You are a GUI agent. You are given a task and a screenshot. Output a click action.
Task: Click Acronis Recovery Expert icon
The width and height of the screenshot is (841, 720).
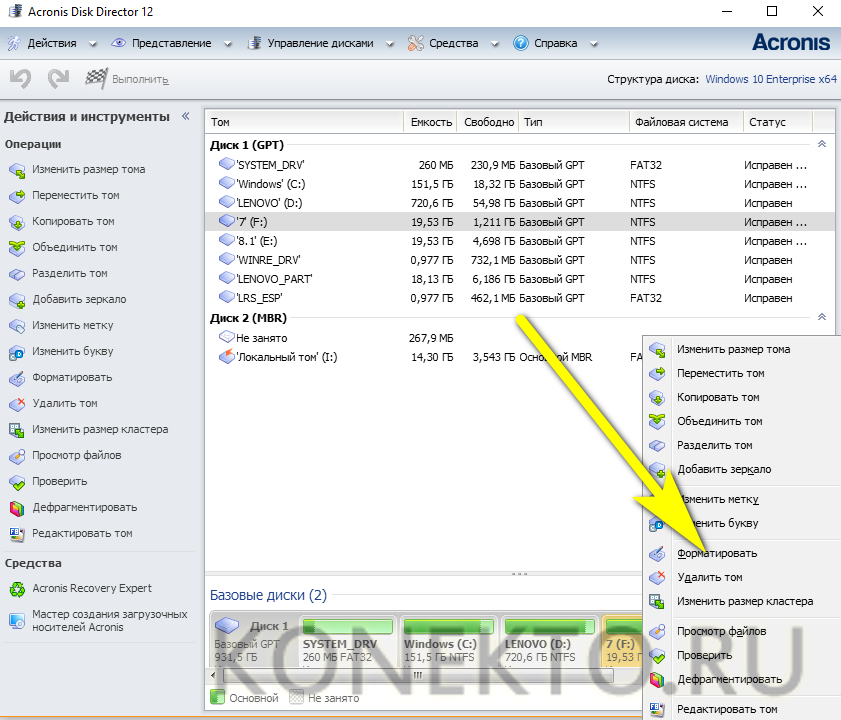[17, 589]
